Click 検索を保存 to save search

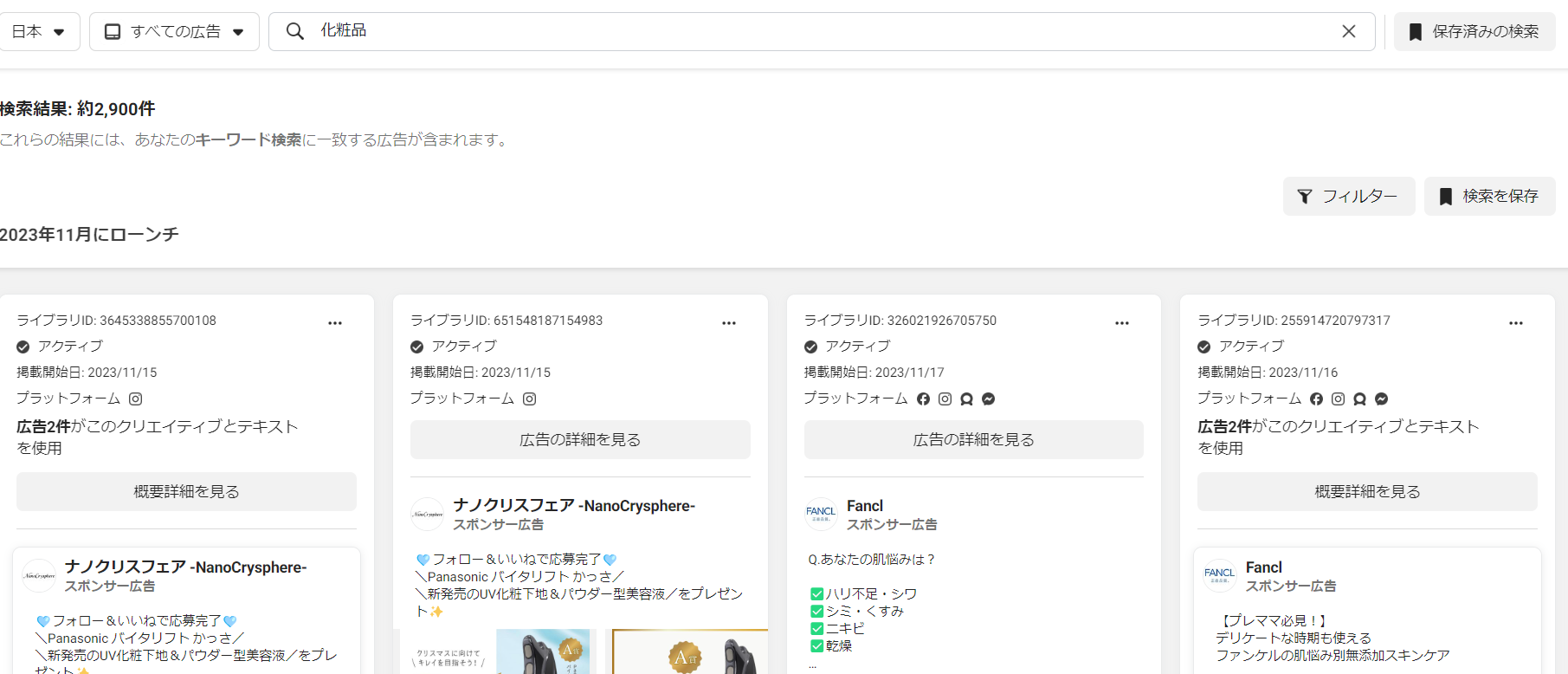click(1489, 197)
